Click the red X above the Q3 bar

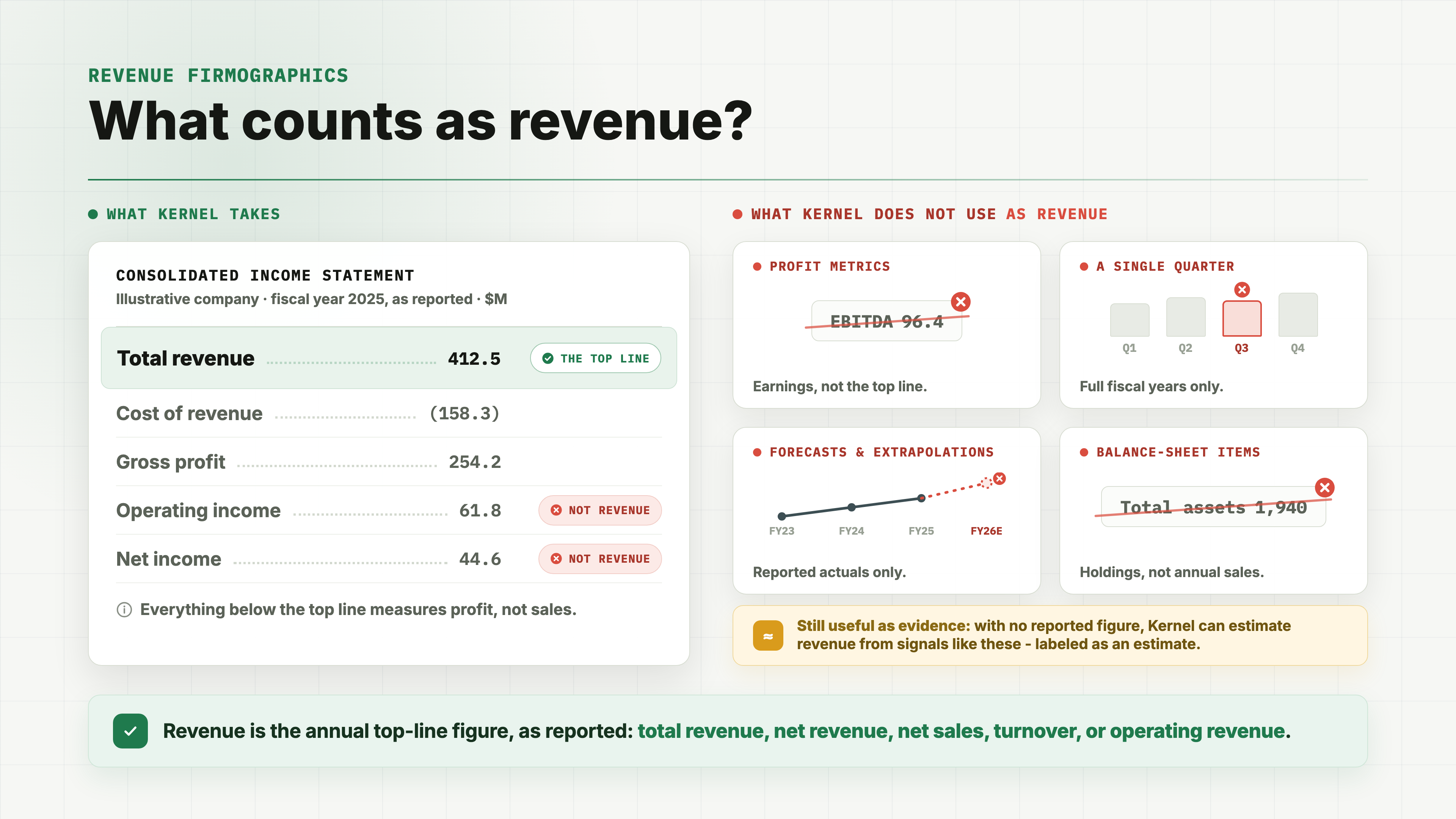(1242, 290)
